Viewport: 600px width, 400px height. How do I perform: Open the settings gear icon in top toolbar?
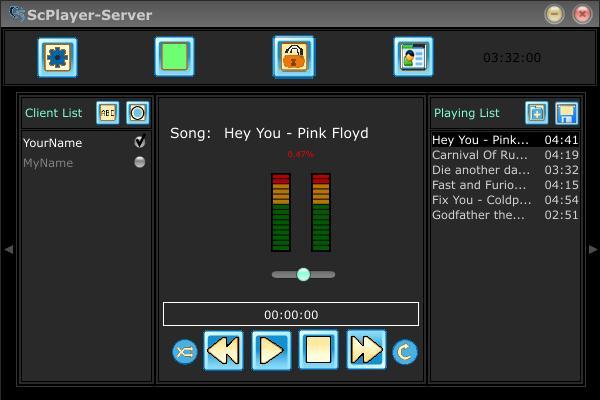[58, 57]
